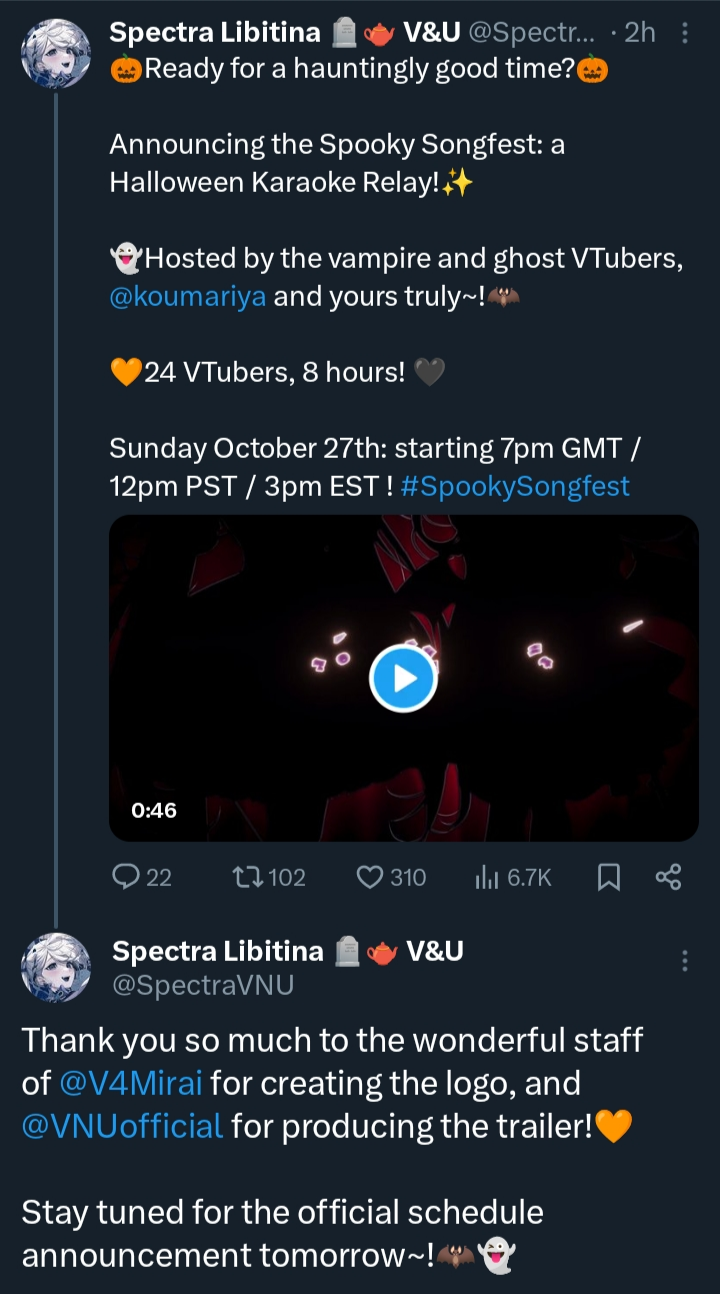Bookmark the Spooky Songfest announcement
The width and height of the screenshot is (720, 1294).
608,877
